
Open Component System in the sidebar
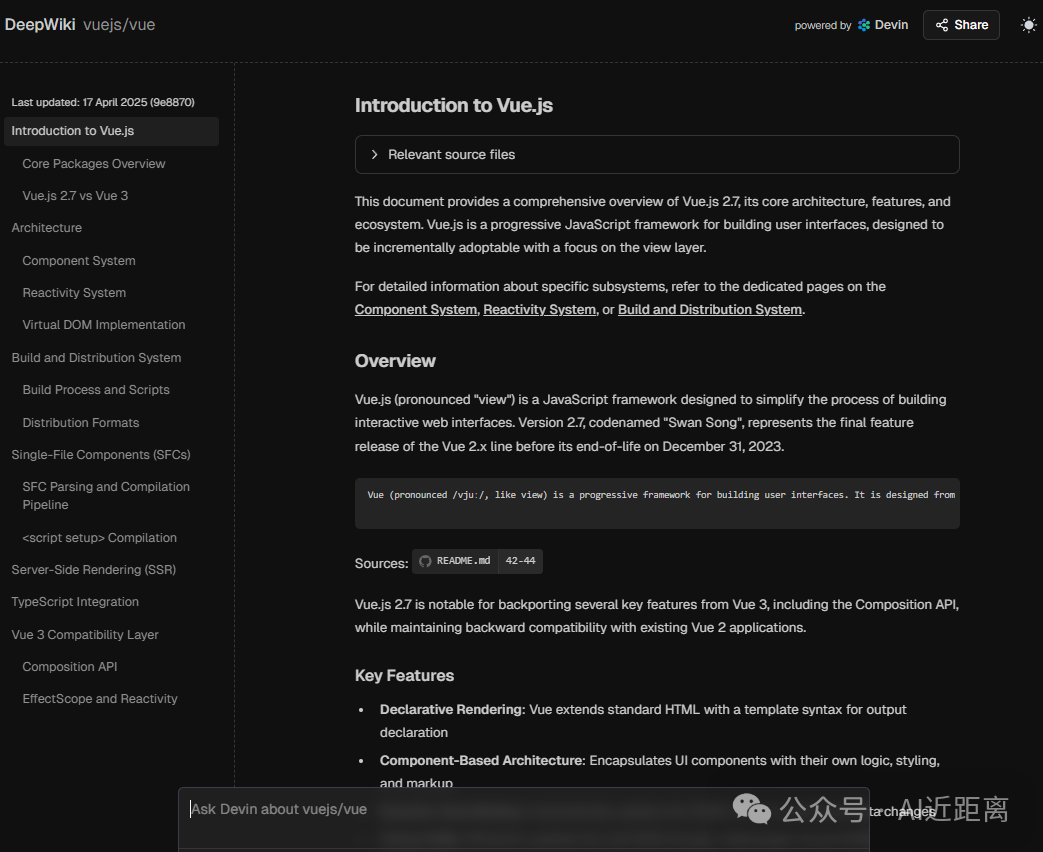click(x=79, y=261)
